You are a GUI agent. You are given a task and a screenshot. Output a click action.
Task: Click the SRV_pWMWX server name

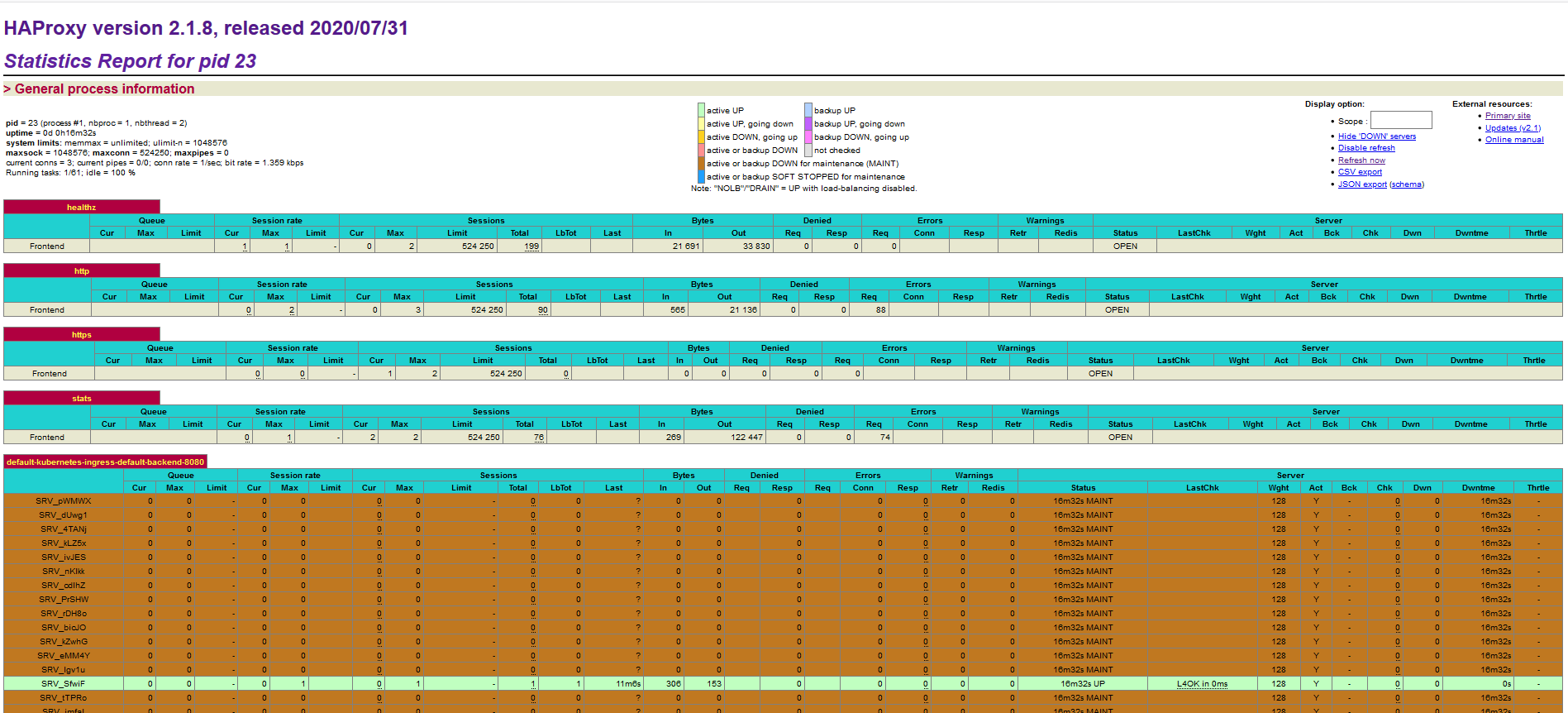pos(63,501)
